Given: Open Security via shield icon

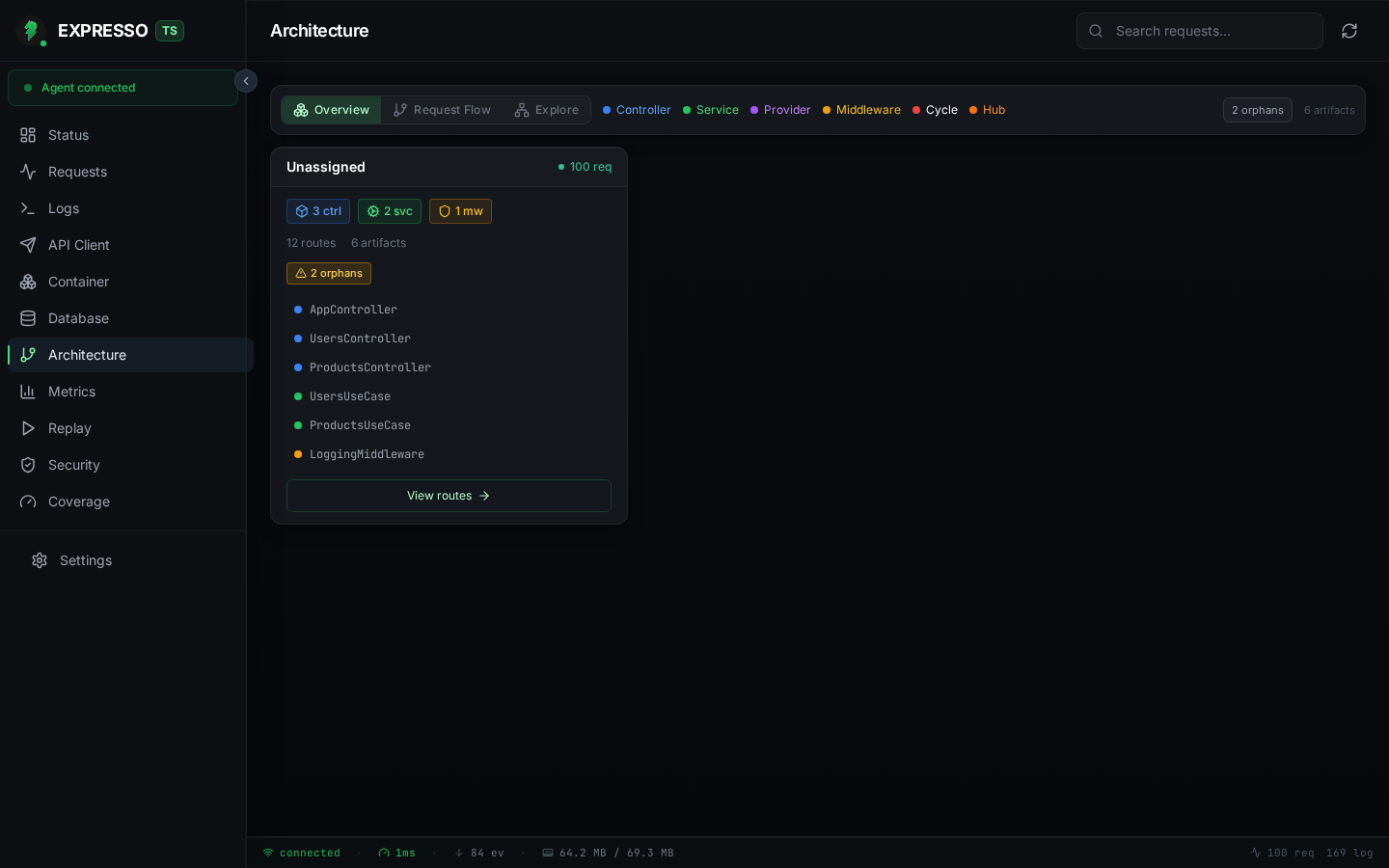Looking at the screenshot, I should 28,465.
